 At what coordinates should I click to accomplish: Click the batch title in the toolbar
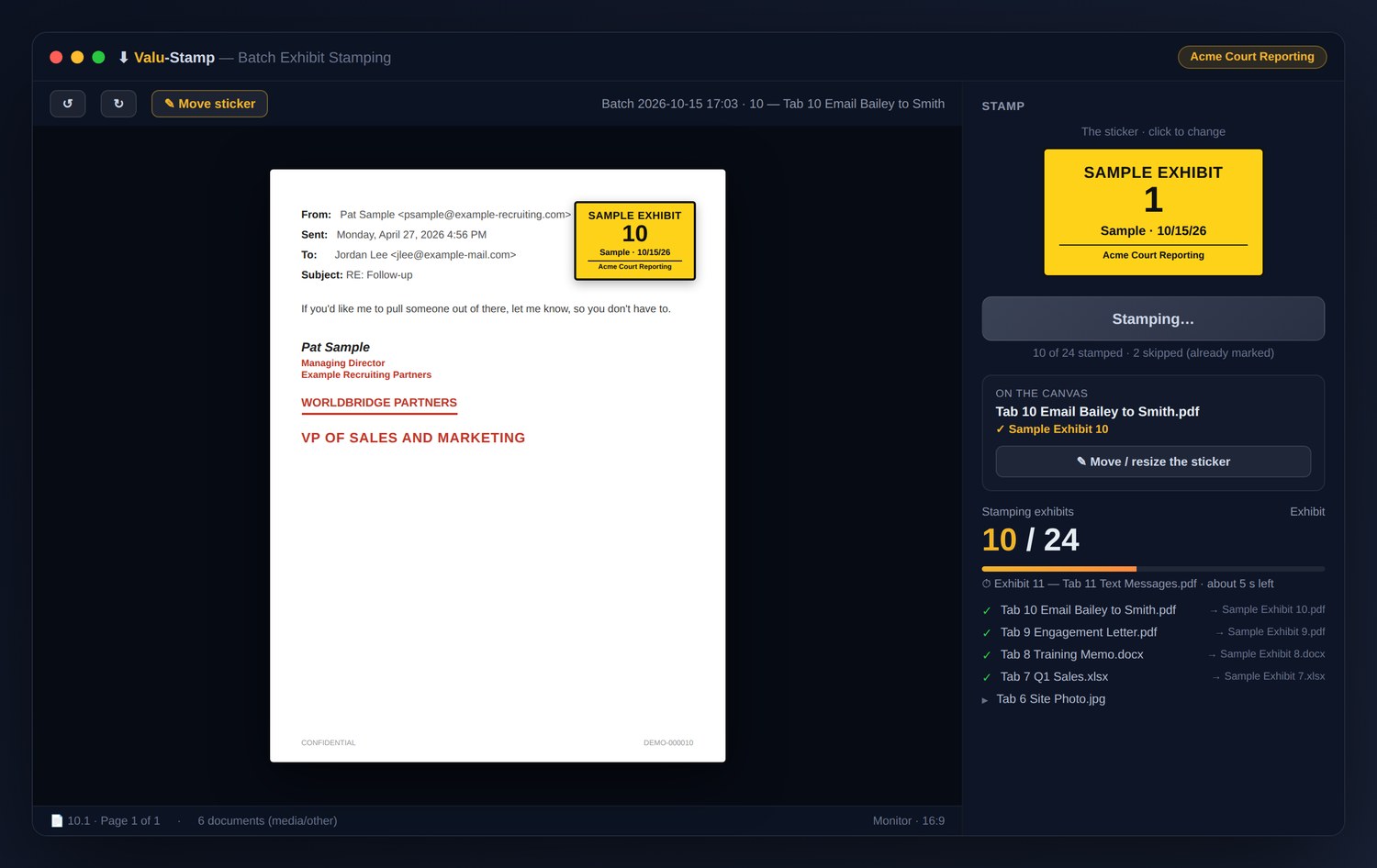(773, 104)
